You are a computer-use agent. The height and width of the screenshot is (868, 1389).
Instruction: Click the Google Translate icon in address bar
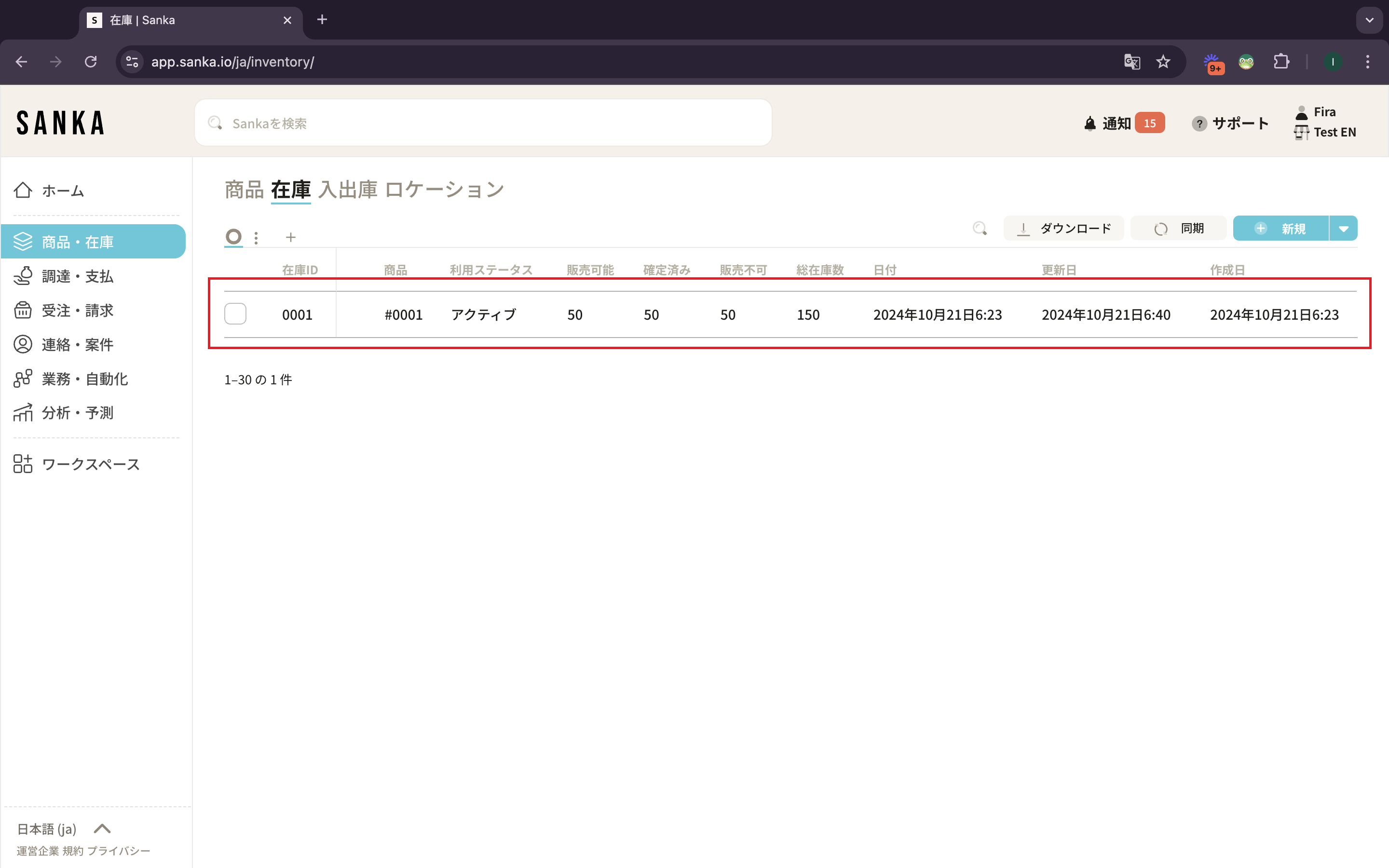tap(1131, 62)
